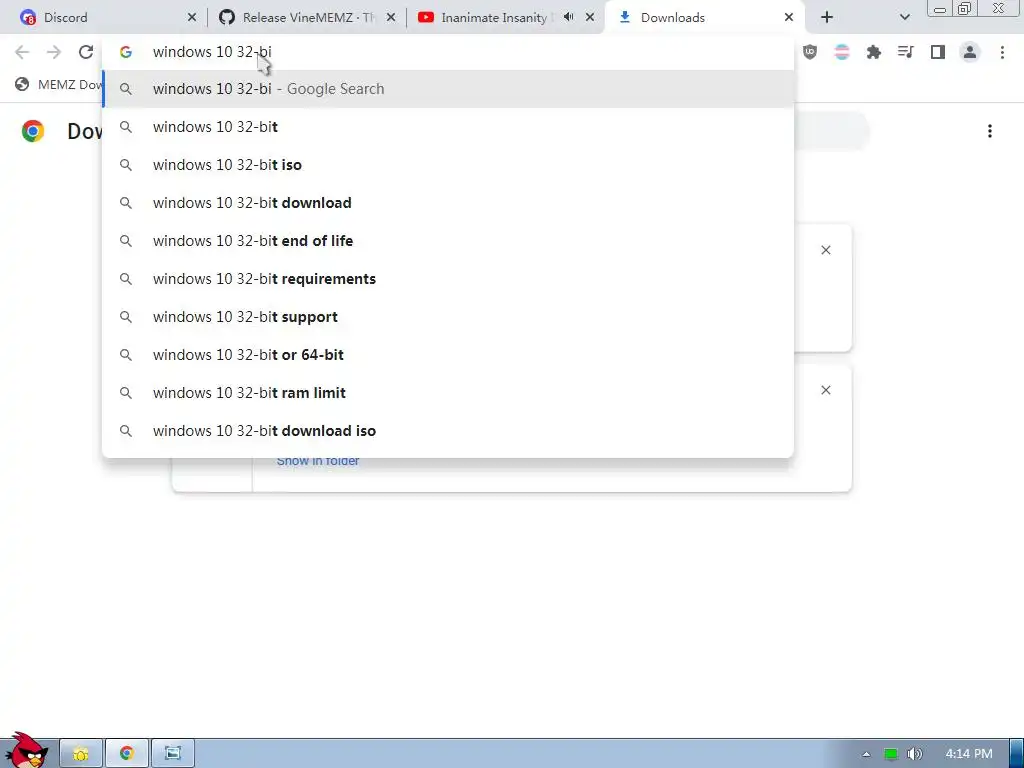The height and width of the screenshot is (768, 1024).
Task: Click the Show desktop strip
Action: tap(1017, 753)
